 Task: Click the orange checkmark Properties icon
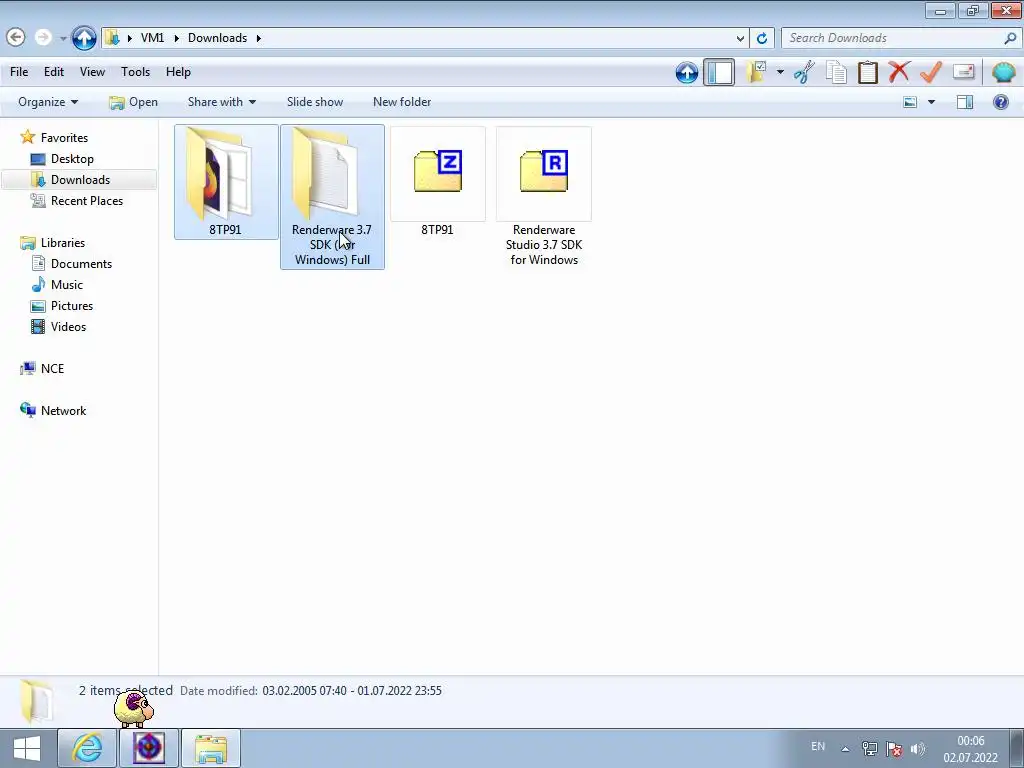[931, 71]
